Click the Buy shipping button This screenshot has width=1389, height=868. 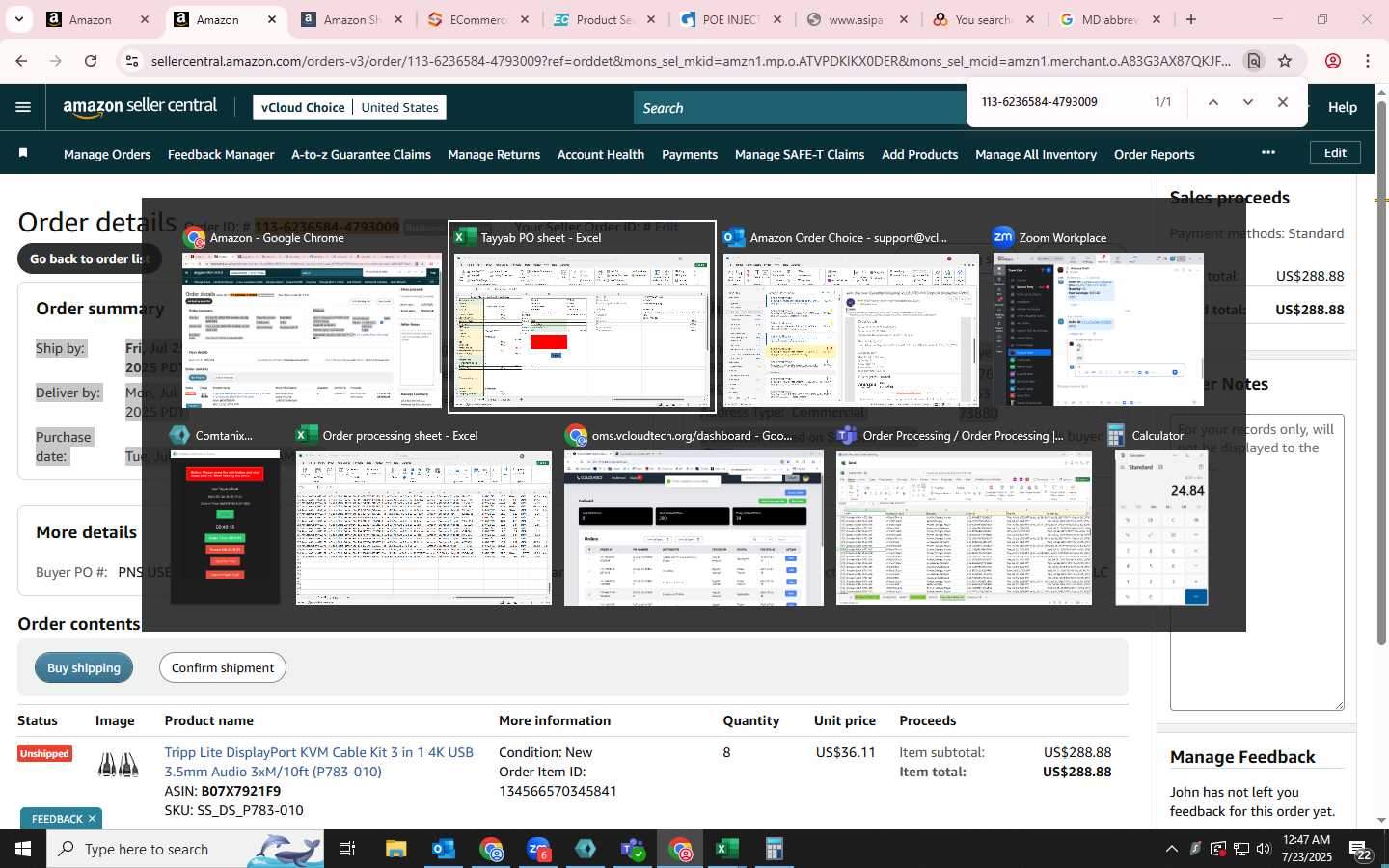[84, 667]
